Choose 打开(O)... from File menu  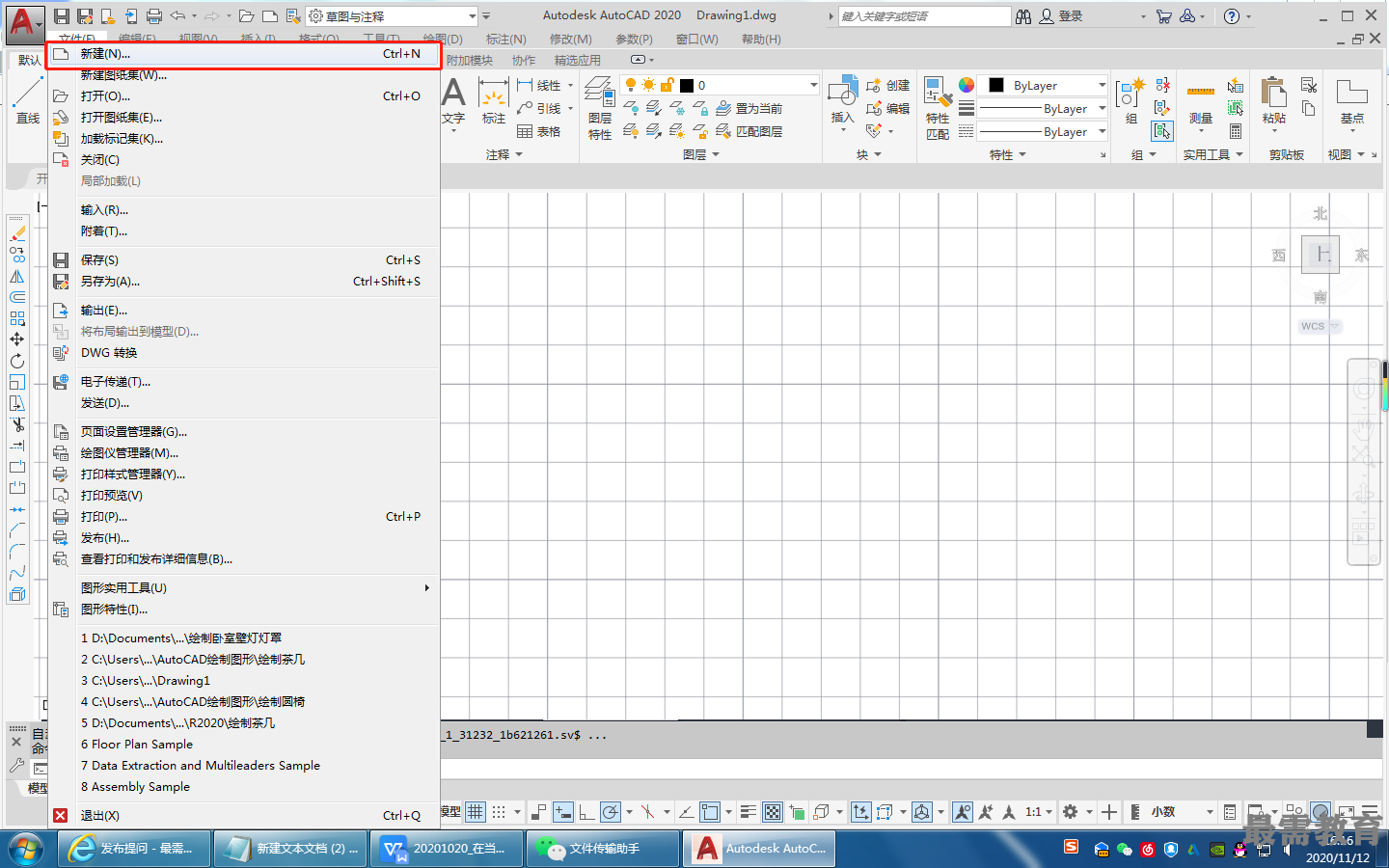click(245, 96)
